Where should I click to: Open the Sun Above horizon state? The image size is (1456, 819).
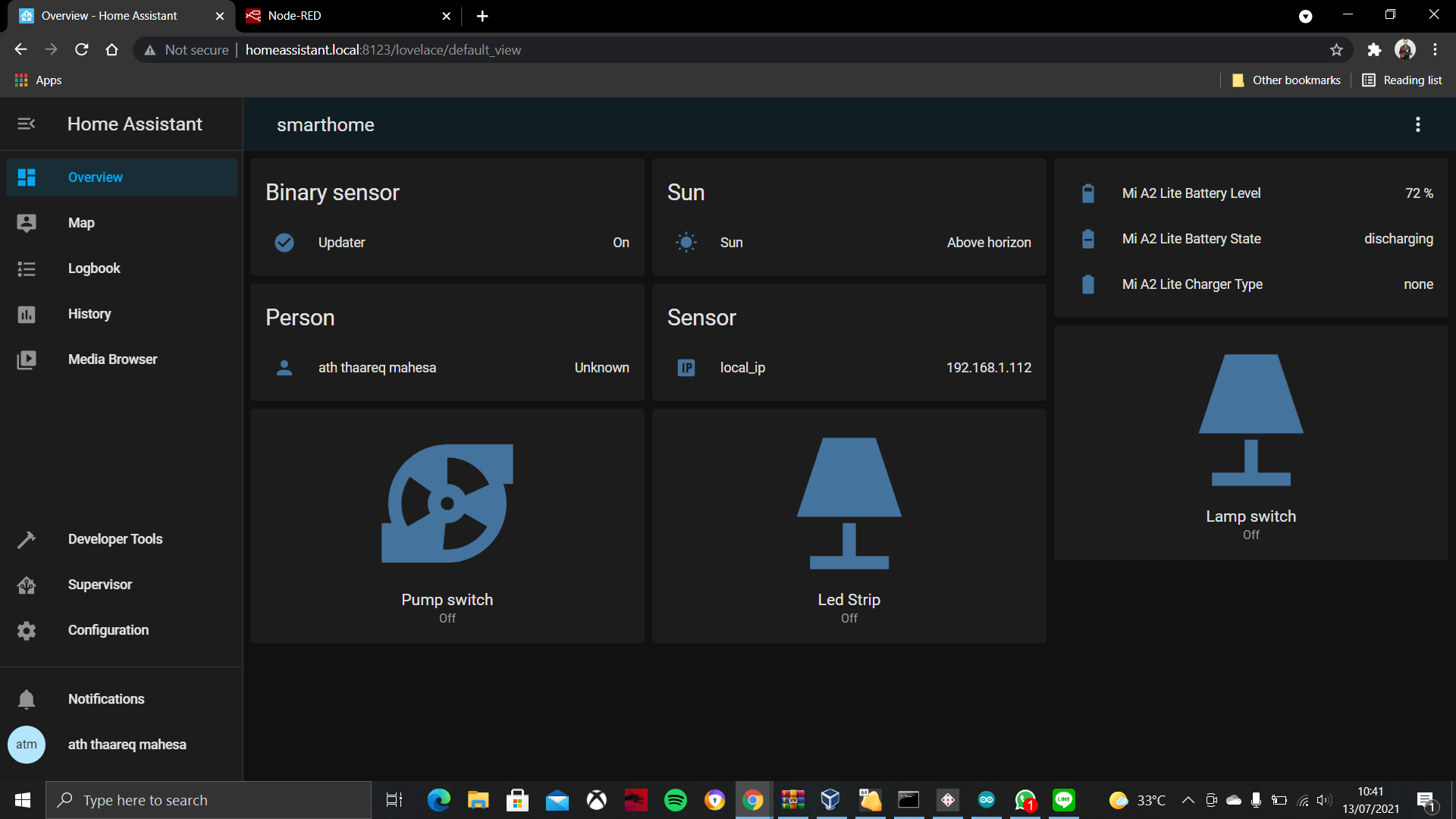click(989, 243)
